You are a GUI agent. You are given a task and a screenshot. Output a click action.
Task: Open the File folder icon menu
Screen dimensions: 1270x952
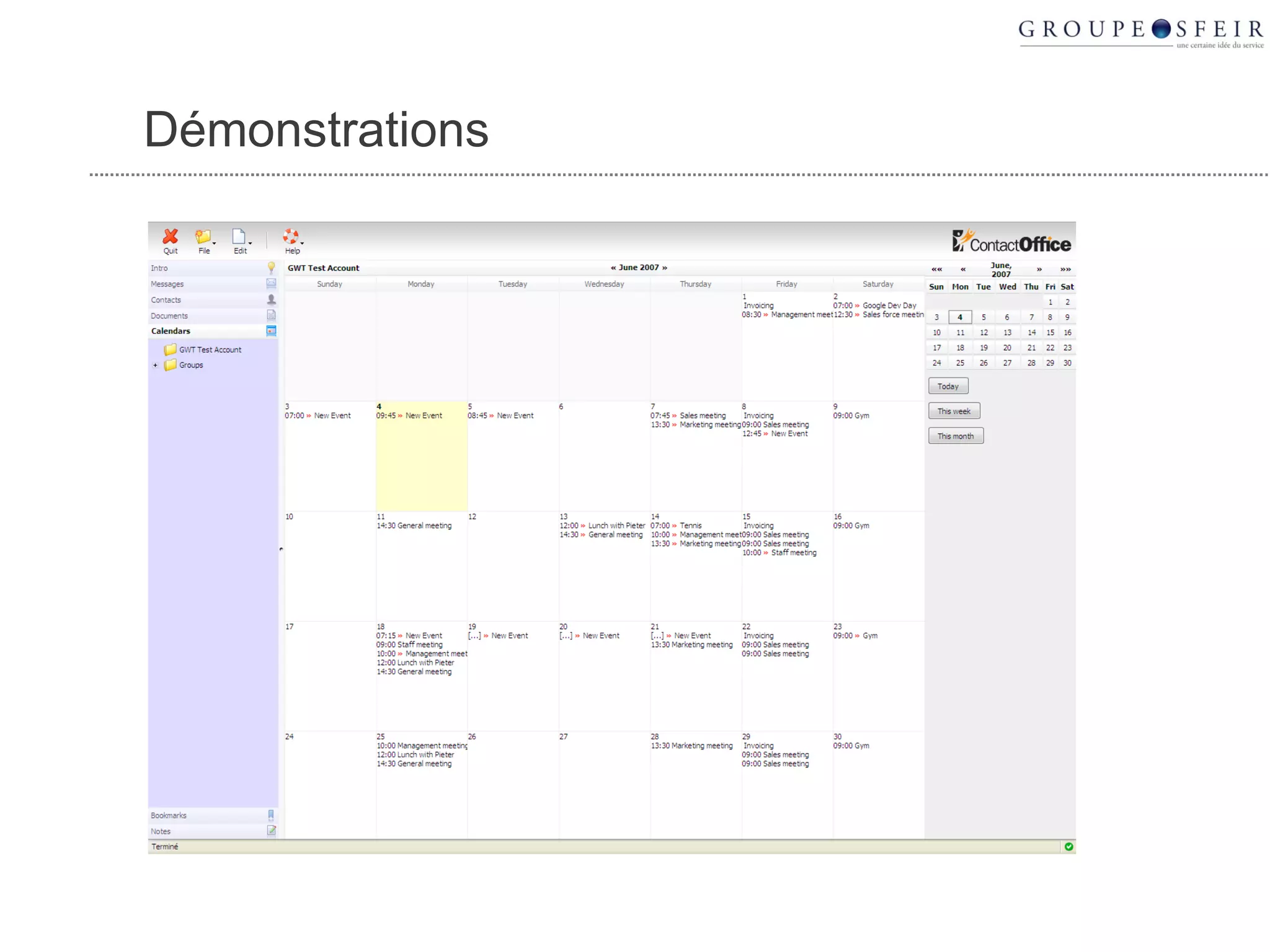click(x=203, y=237)
